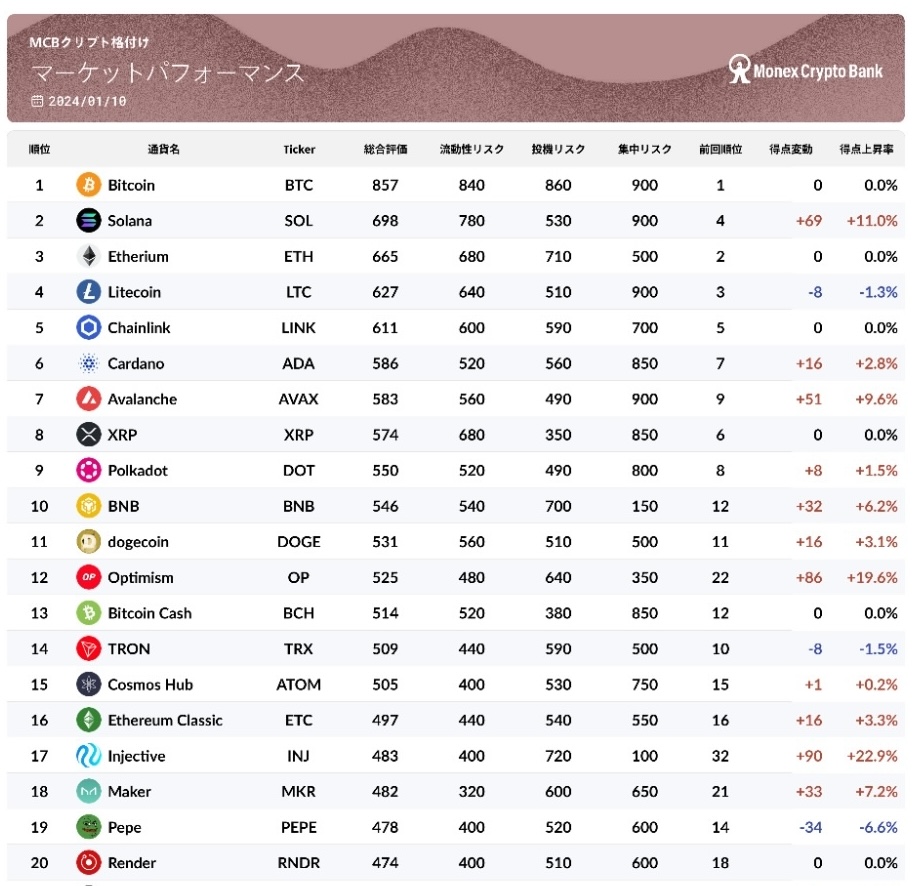Click the 2024/01/10 date label

(x=87, y=101)
